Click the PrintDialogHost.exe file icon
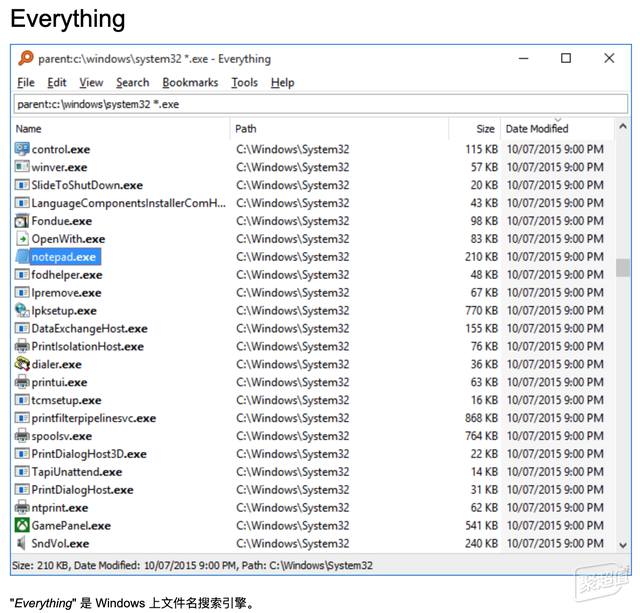The height and width of the screenshot is (613, 640). (22, 490)
